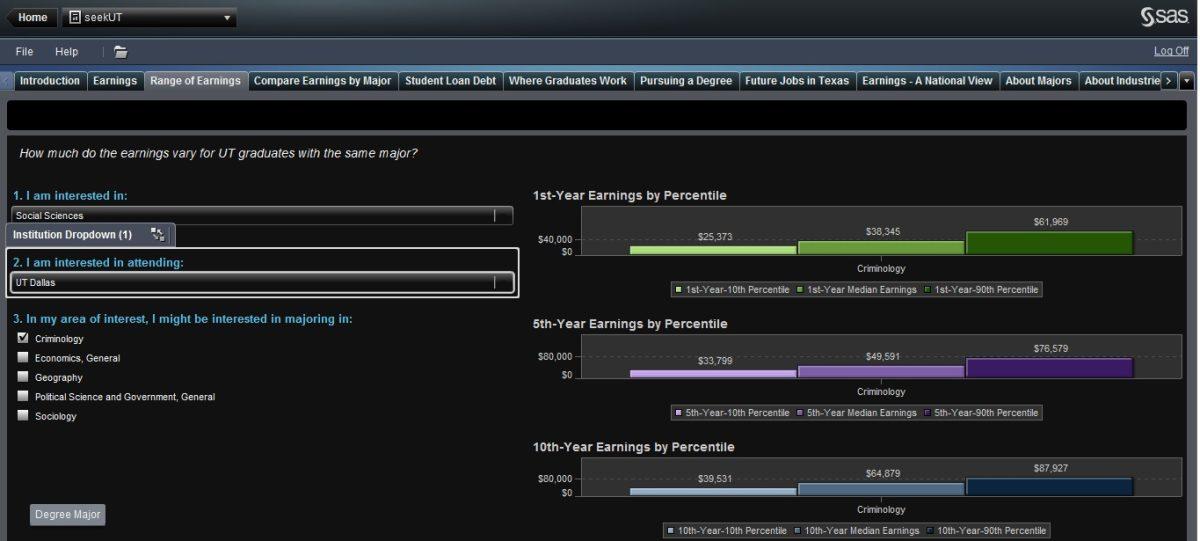Check the Economics, General checkbox
The height and width of the screenshot is (541, 1200).
click(x=23, y=357)
